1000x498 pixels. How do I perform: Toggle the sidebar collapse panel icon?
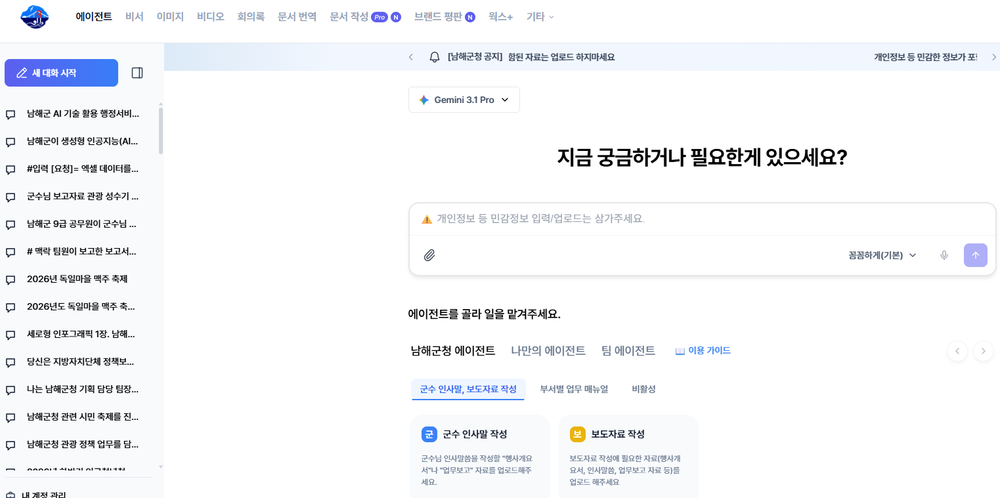(x=137, y=73)
